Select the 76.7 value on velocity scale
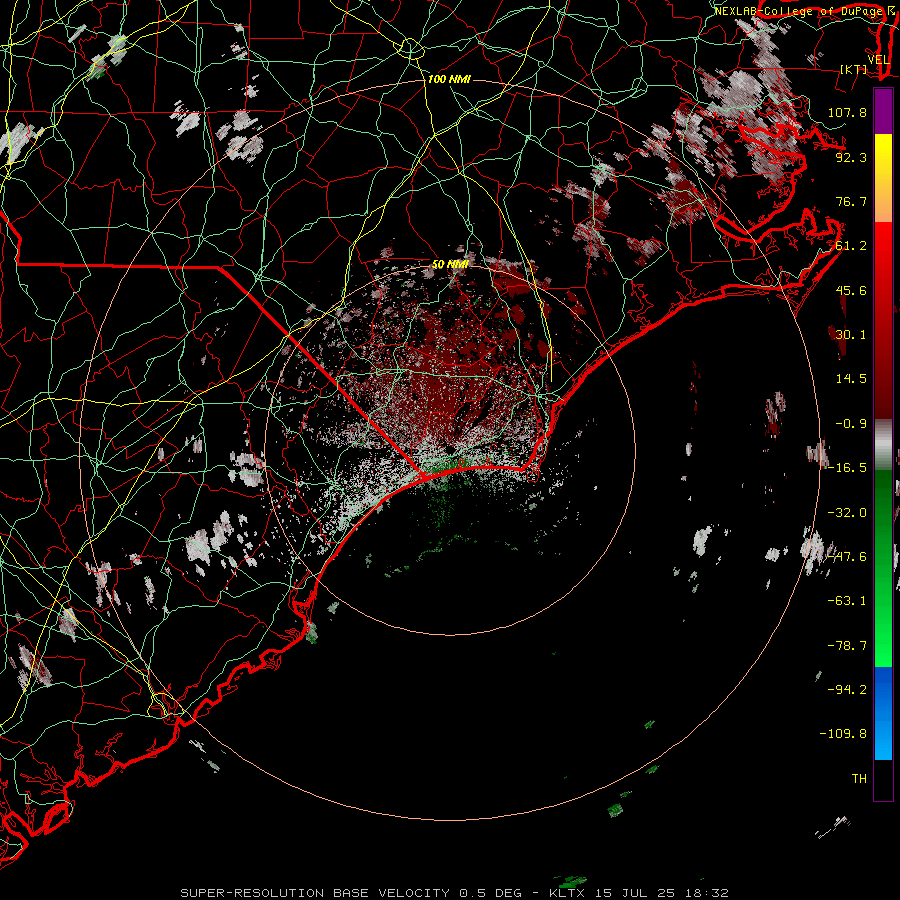Screen dimensions: 900x900 (851, 201)
